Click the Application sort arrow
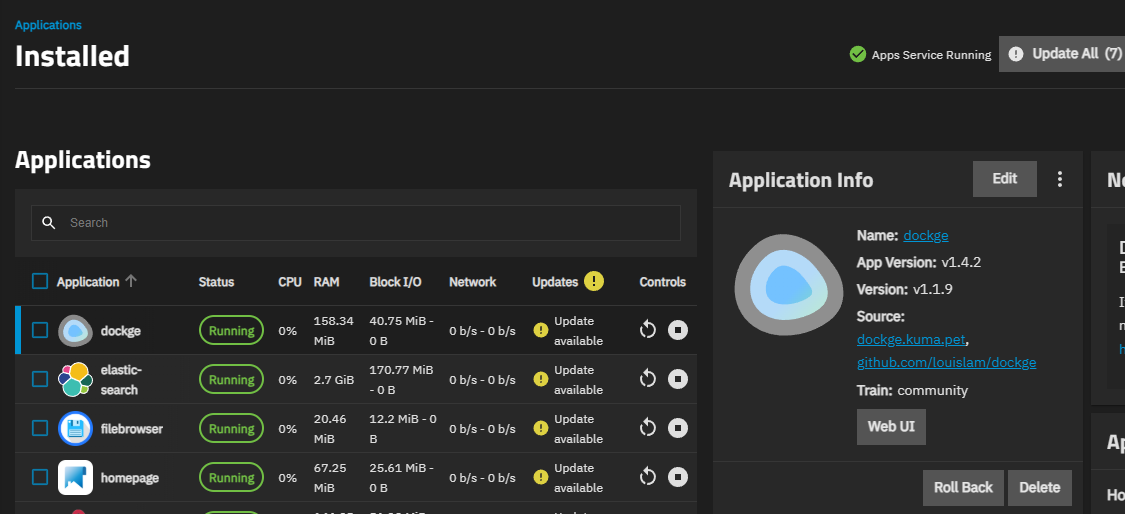Image resolution: width=1125 pixels, height=514 pixels. [x=131, y=281]
